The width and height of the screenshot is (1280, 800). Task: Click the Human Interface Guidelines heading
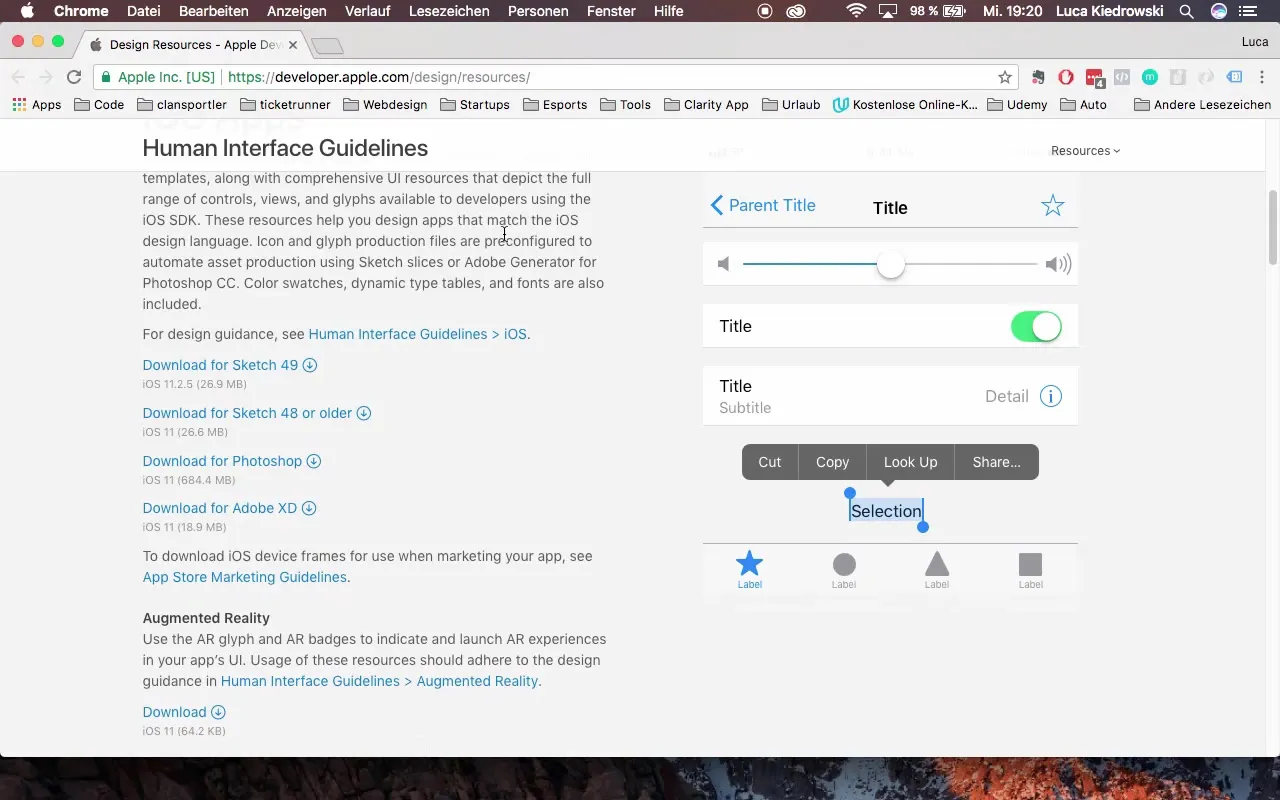[285, 148]
